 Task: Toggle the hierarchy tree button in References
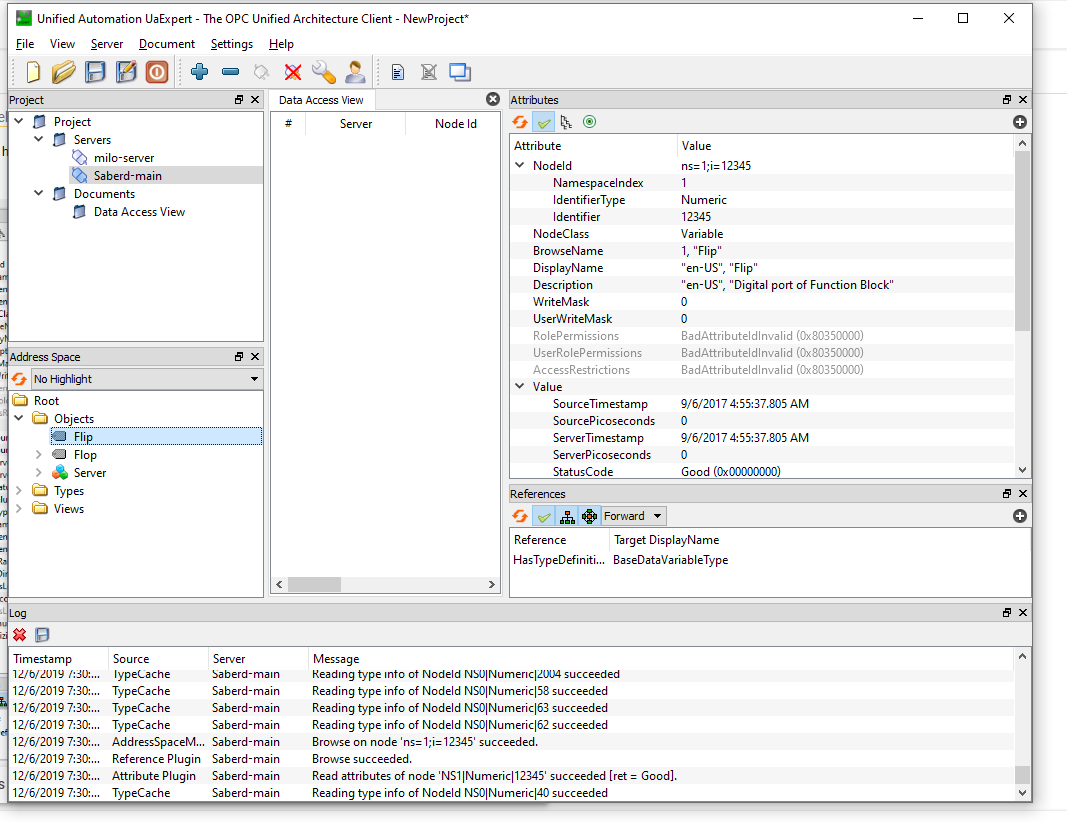(567, 516)
